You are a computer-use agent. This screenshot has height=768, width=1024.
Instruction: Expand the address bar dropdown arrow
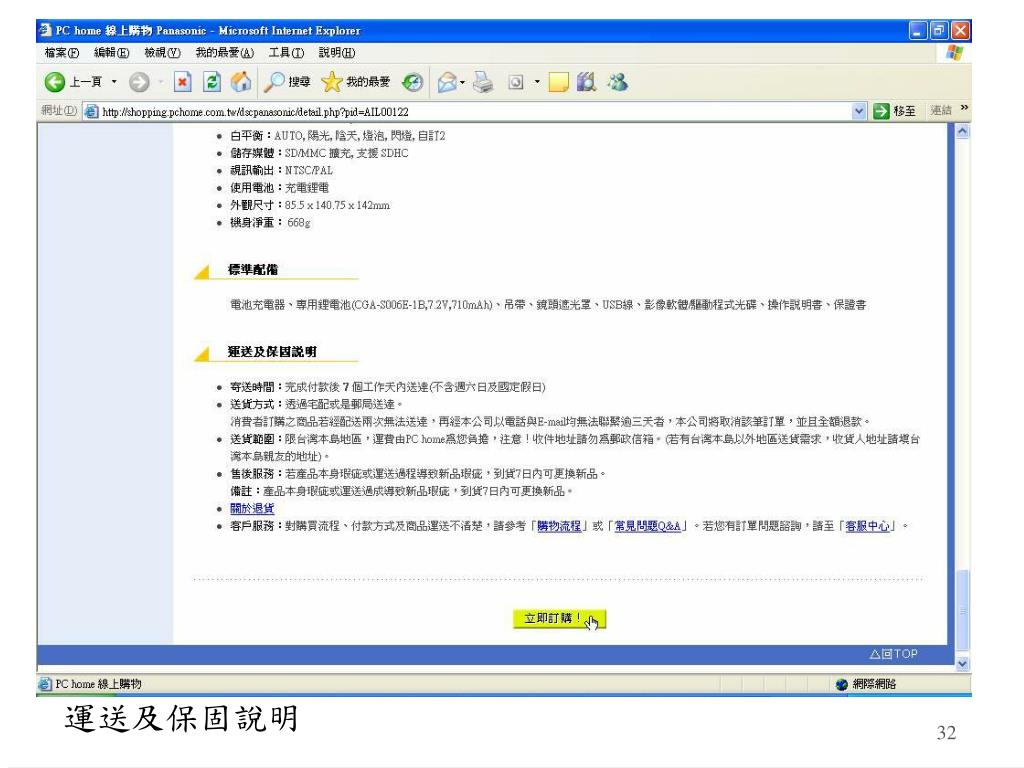click(859, 111)
